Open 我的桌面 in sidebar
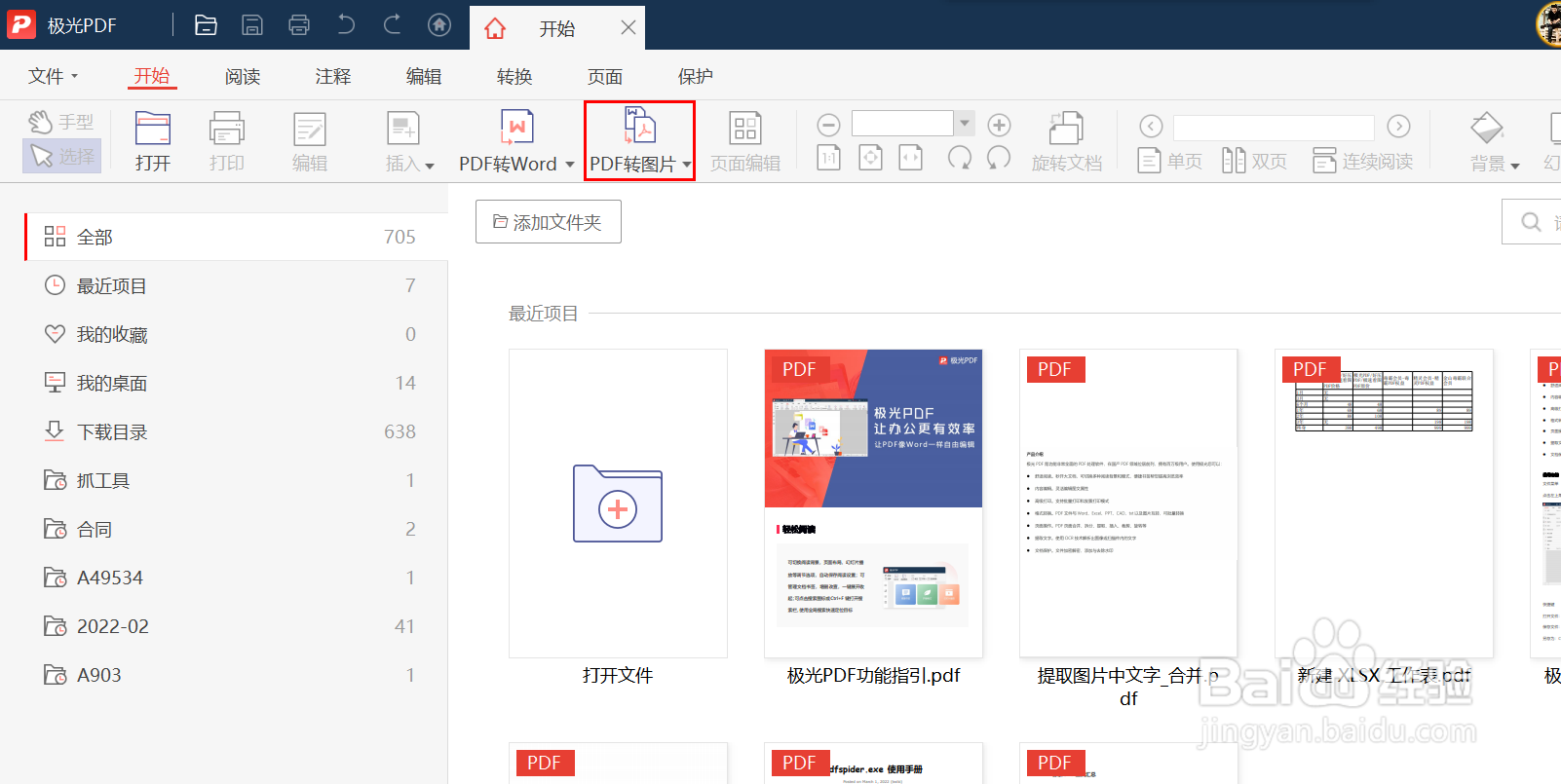The width and height of the screenshot is (1561, 784). pos(236,383)
